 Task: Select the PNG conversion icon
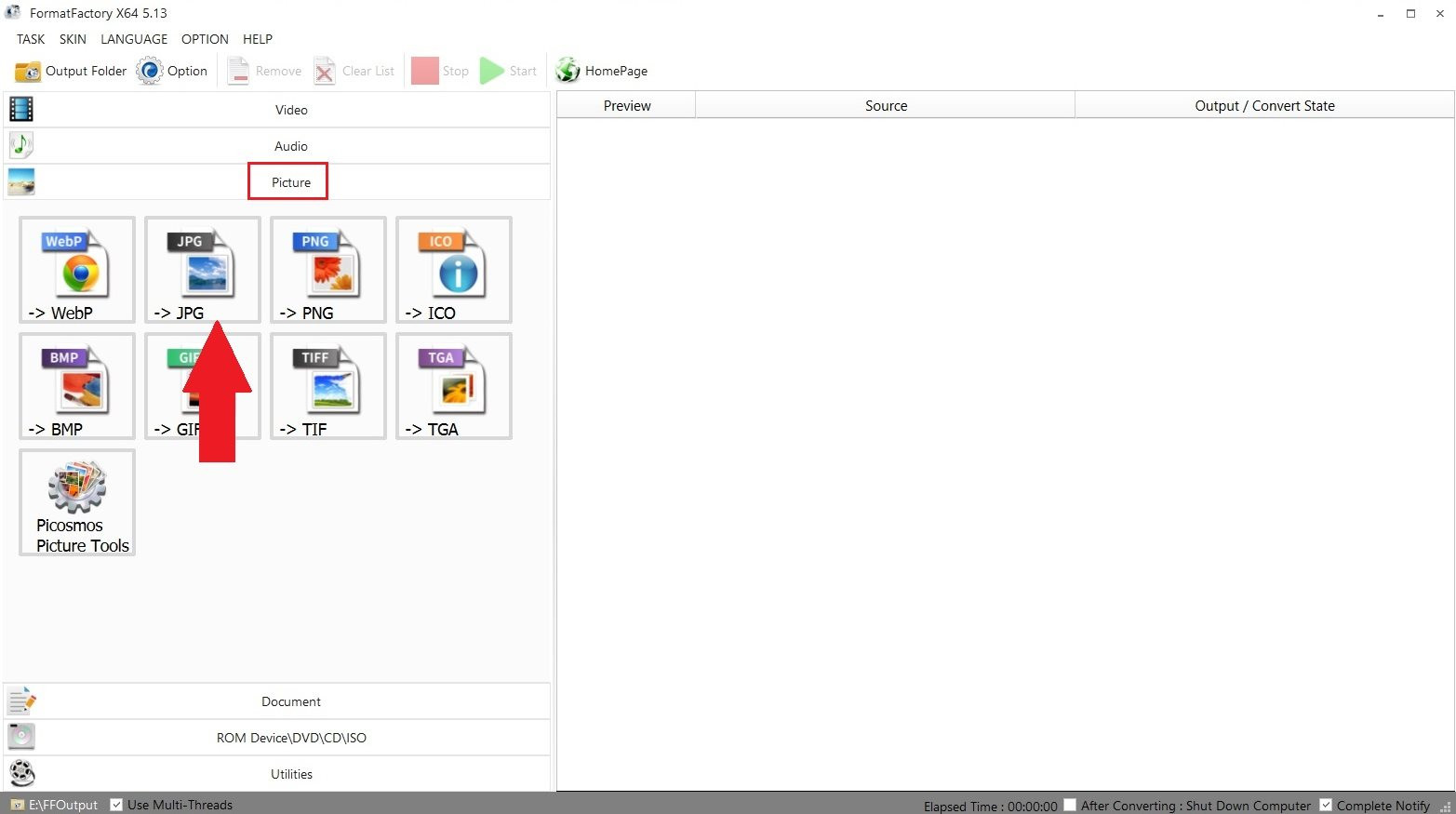coord(328,270)
